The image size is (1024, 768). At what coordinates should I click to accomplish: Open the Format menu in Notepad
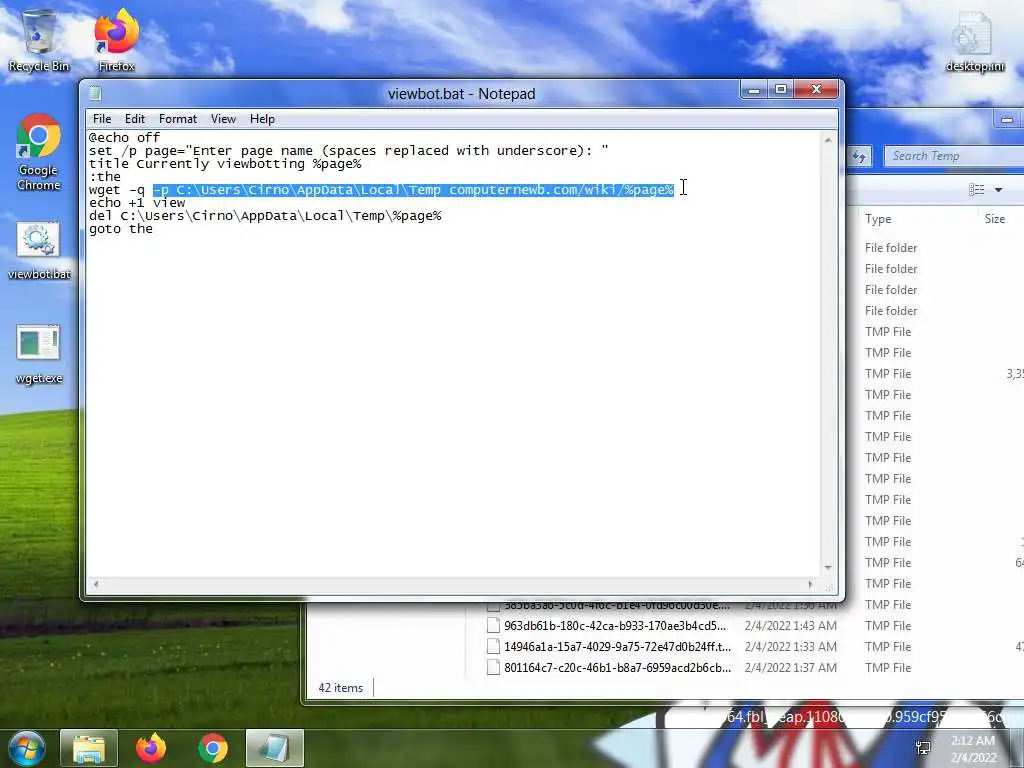coord(178,119)
